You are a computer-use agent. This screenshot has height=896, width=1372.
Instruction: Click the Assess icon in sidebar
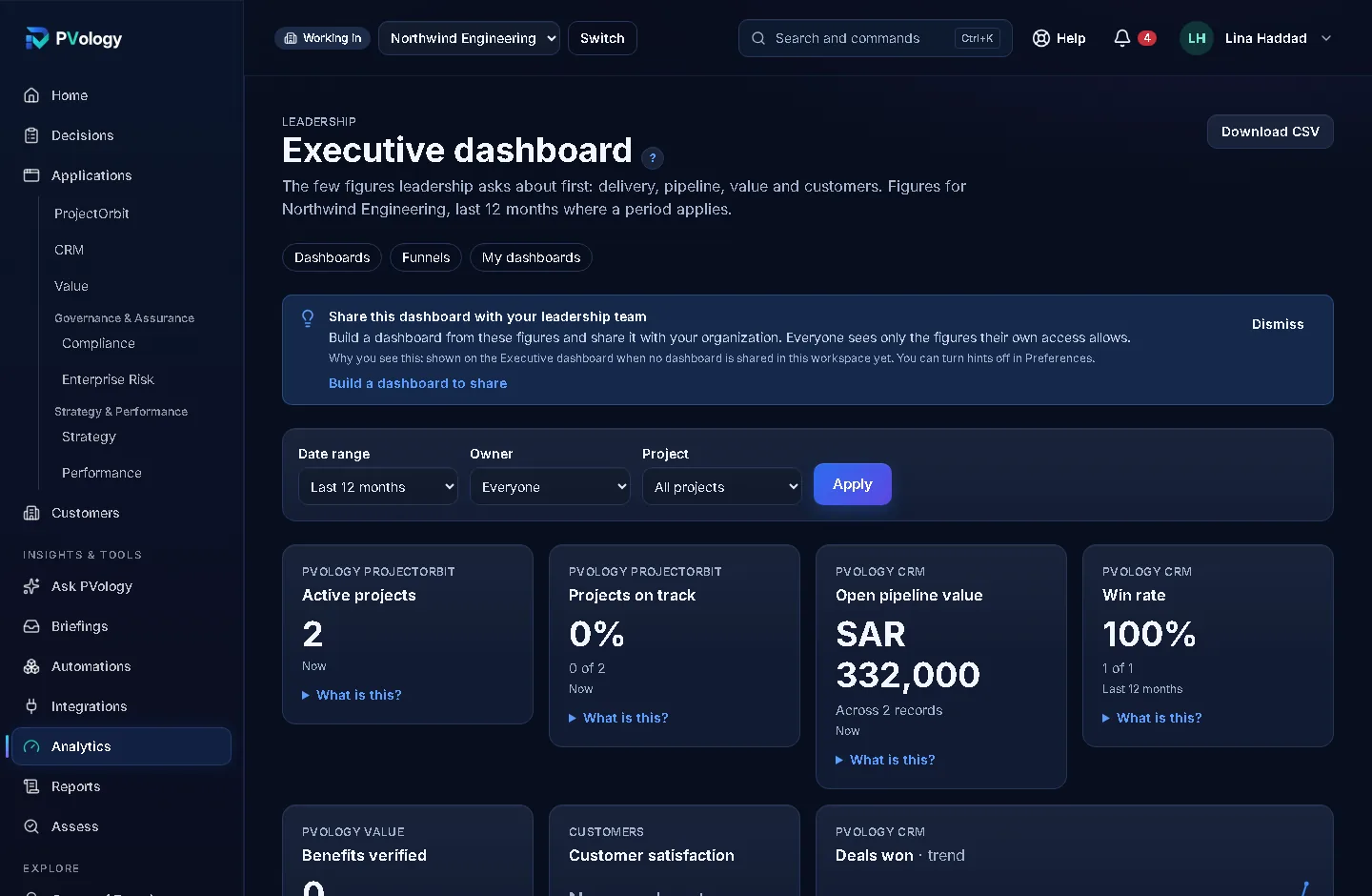[31, 826]
